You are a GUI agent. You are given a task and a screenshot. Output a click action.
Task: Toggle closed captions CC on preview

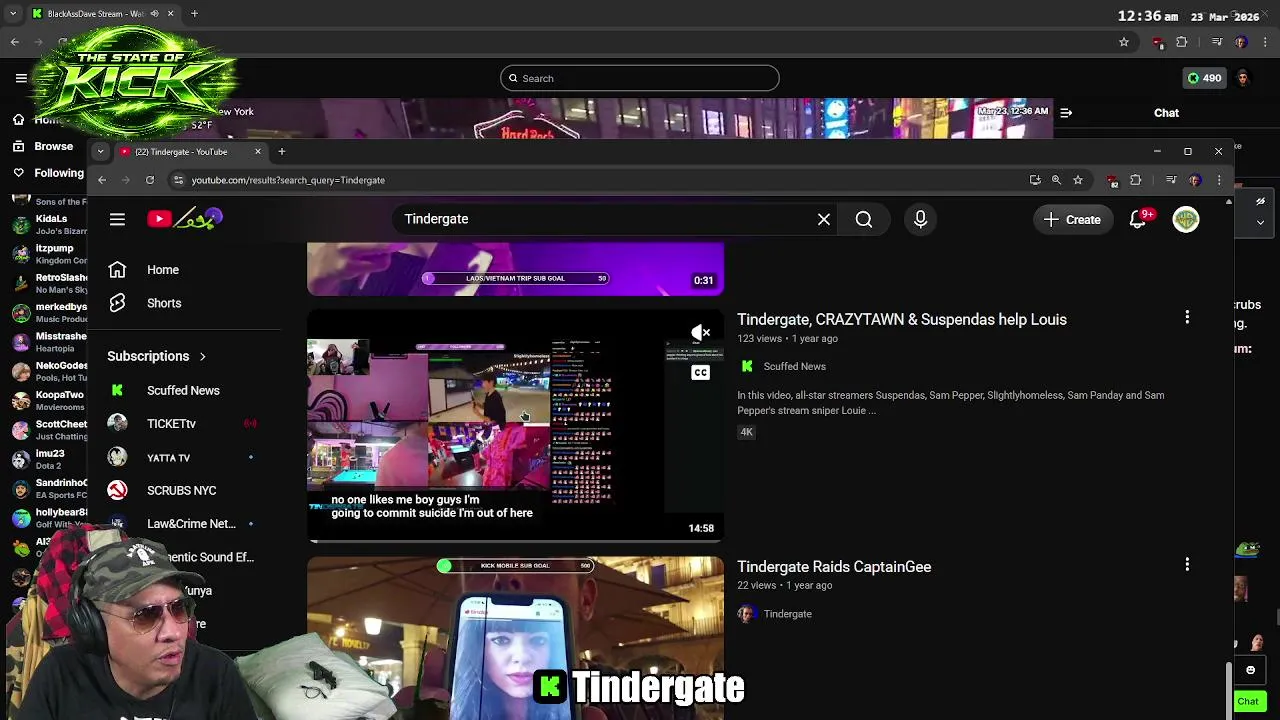click(x=700, y=373)
